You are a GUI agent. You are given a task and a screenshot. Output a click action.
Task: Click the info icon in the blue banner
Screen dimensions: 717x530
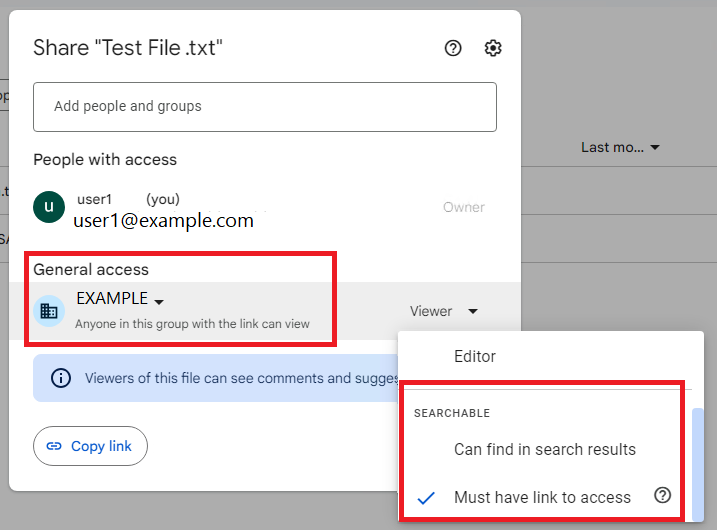point(61,378)
